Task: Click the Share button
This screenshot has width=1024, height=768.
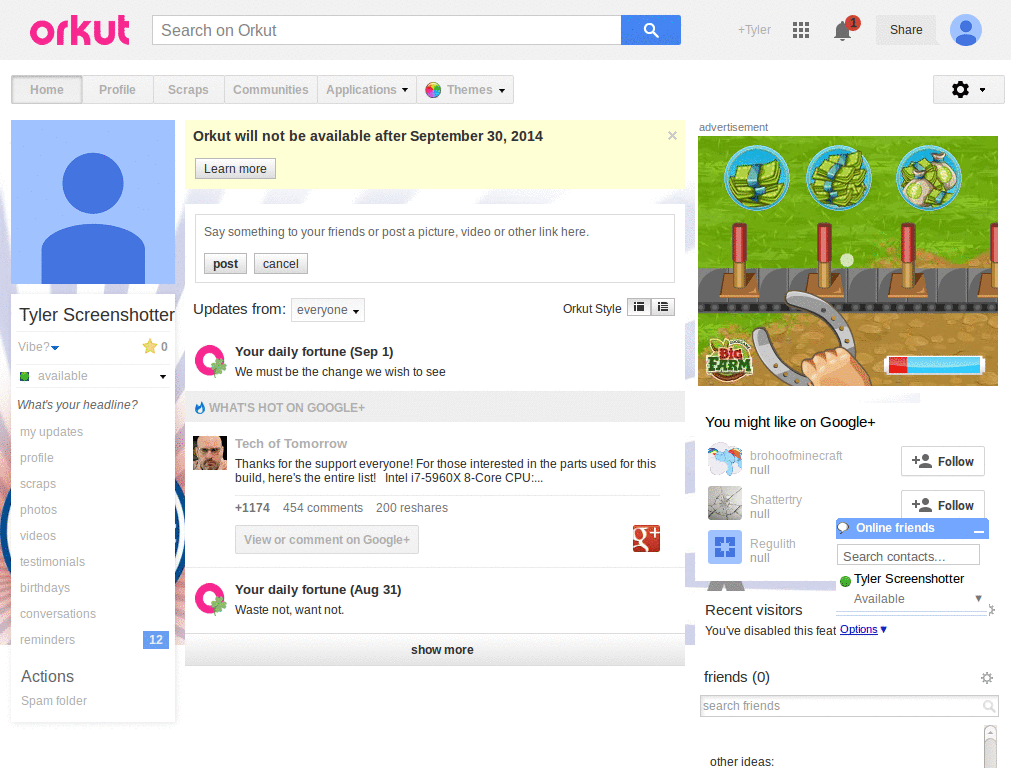Action: 906,30
